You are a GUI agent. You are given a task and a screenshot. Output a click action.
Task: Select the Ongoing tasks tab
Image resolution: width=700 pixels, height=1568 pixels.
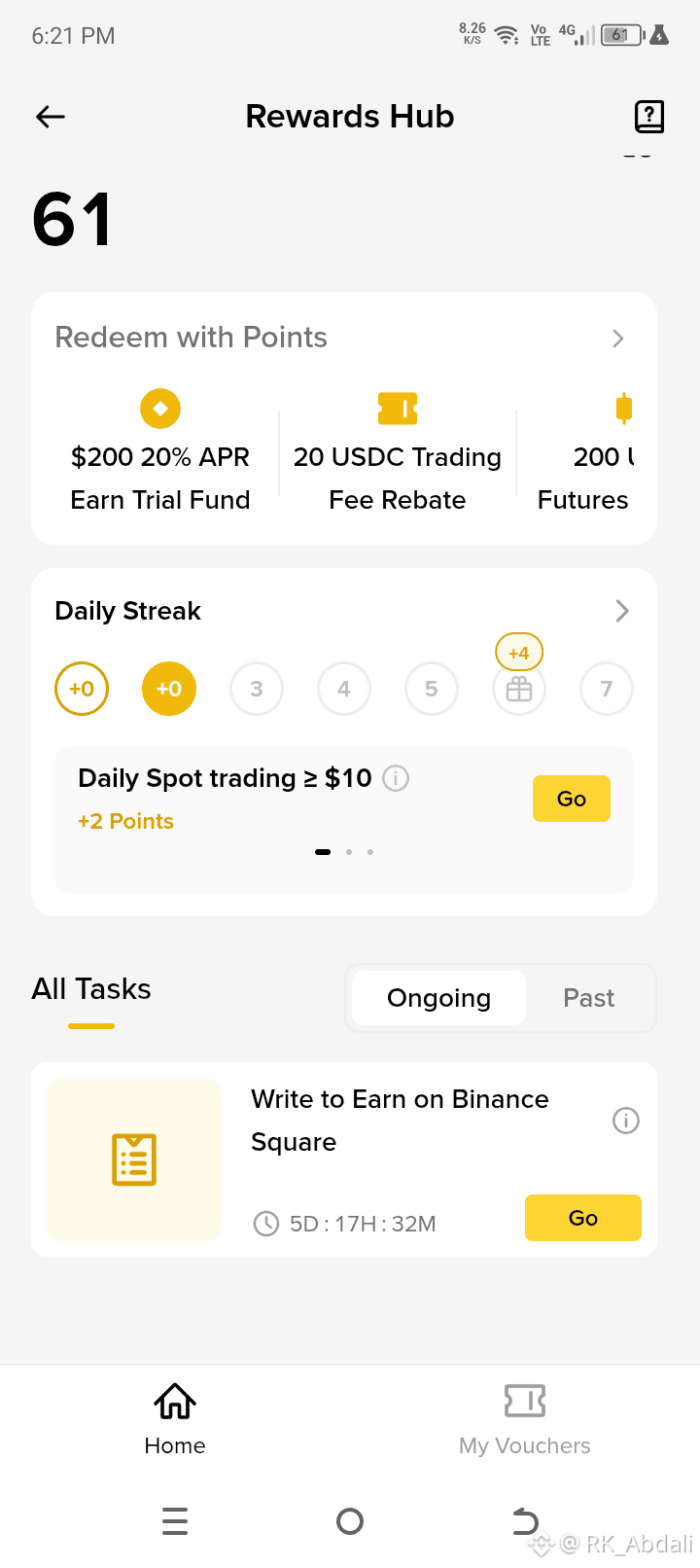[x=438, y=998]
